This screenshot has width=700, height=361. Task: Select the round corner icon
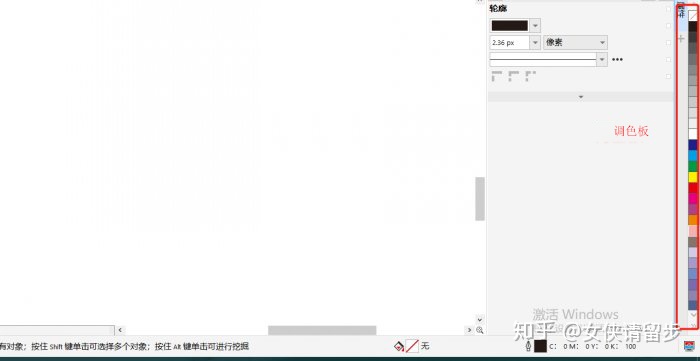[x=514, y=76]
